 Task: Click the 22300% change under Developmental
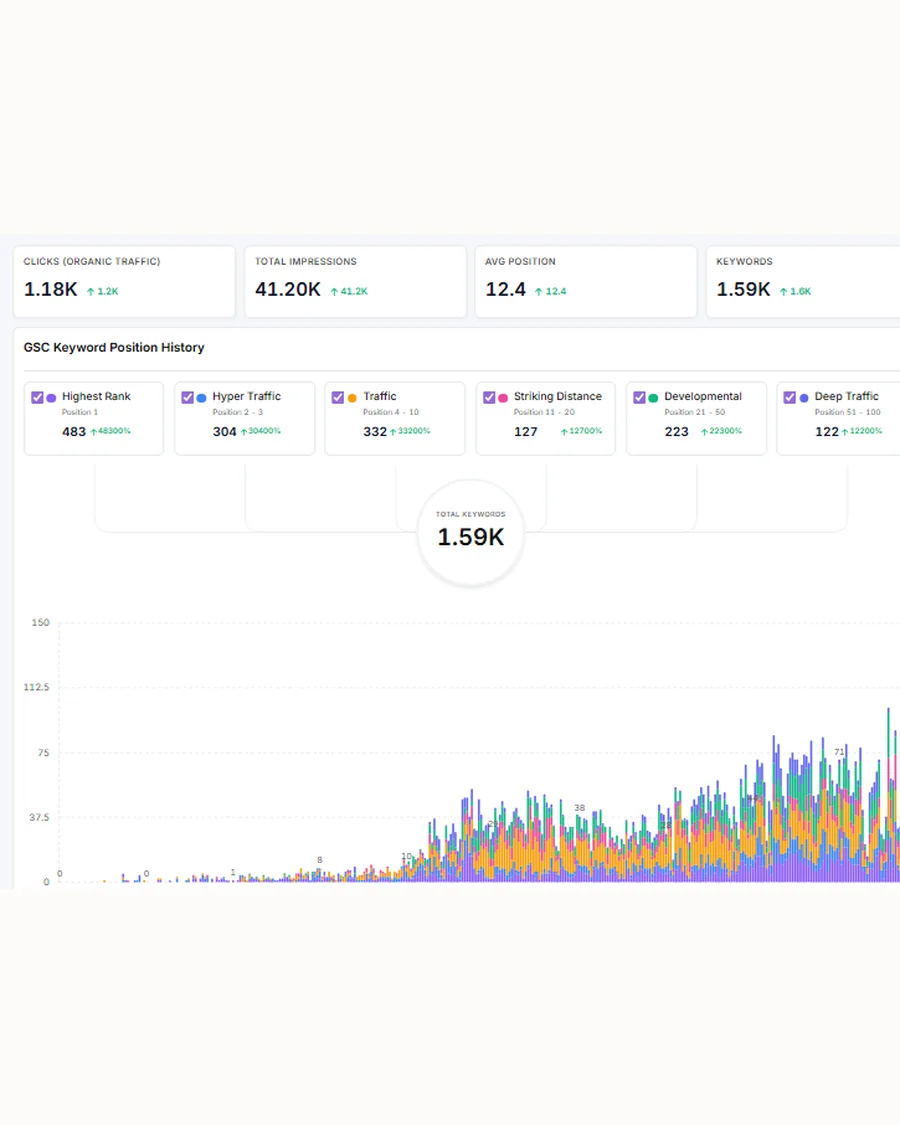(x=725, y=431)
